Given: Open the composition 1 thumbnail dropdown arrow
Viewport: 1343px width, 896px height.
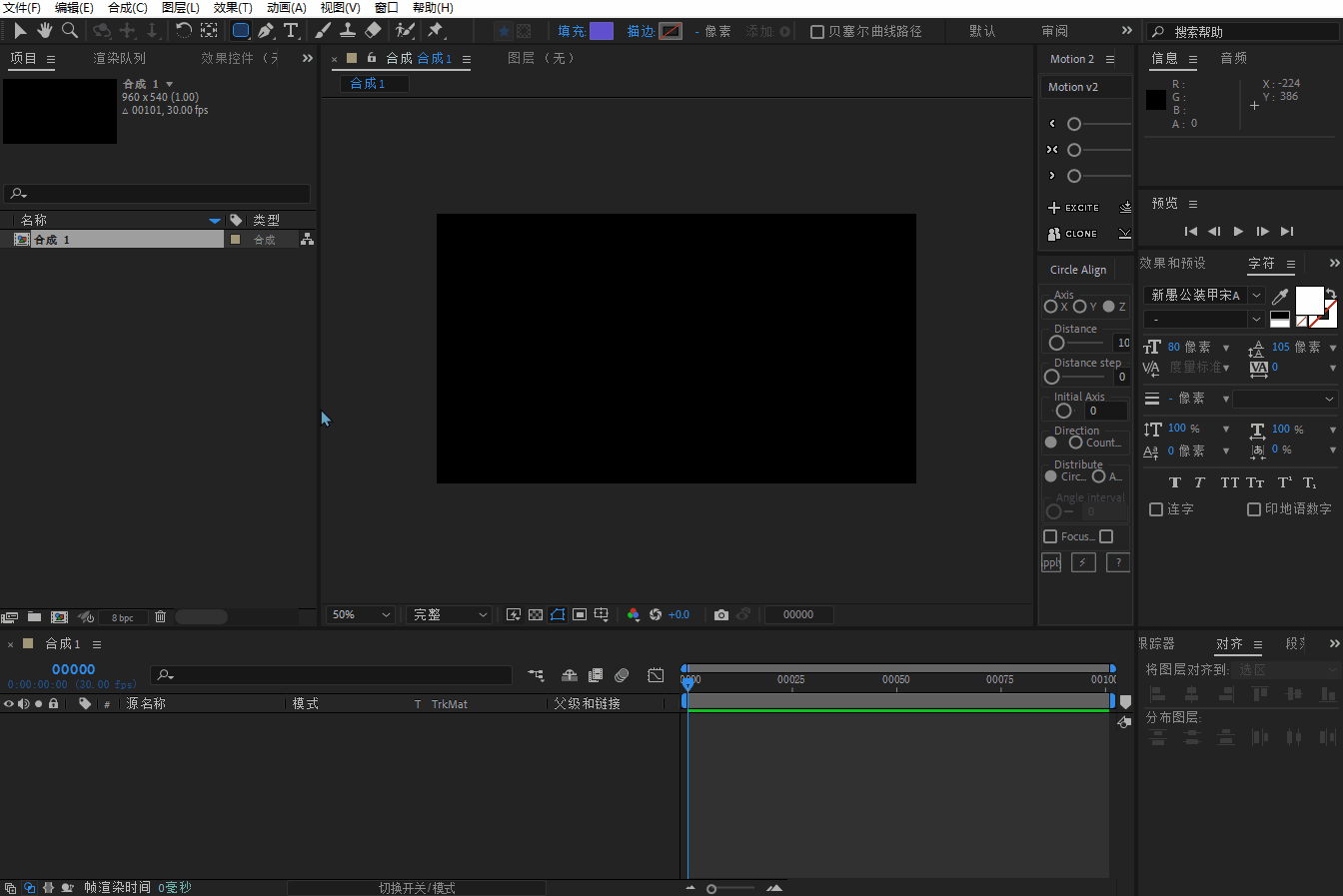Looking at the screenshot, I should point(169,84).
